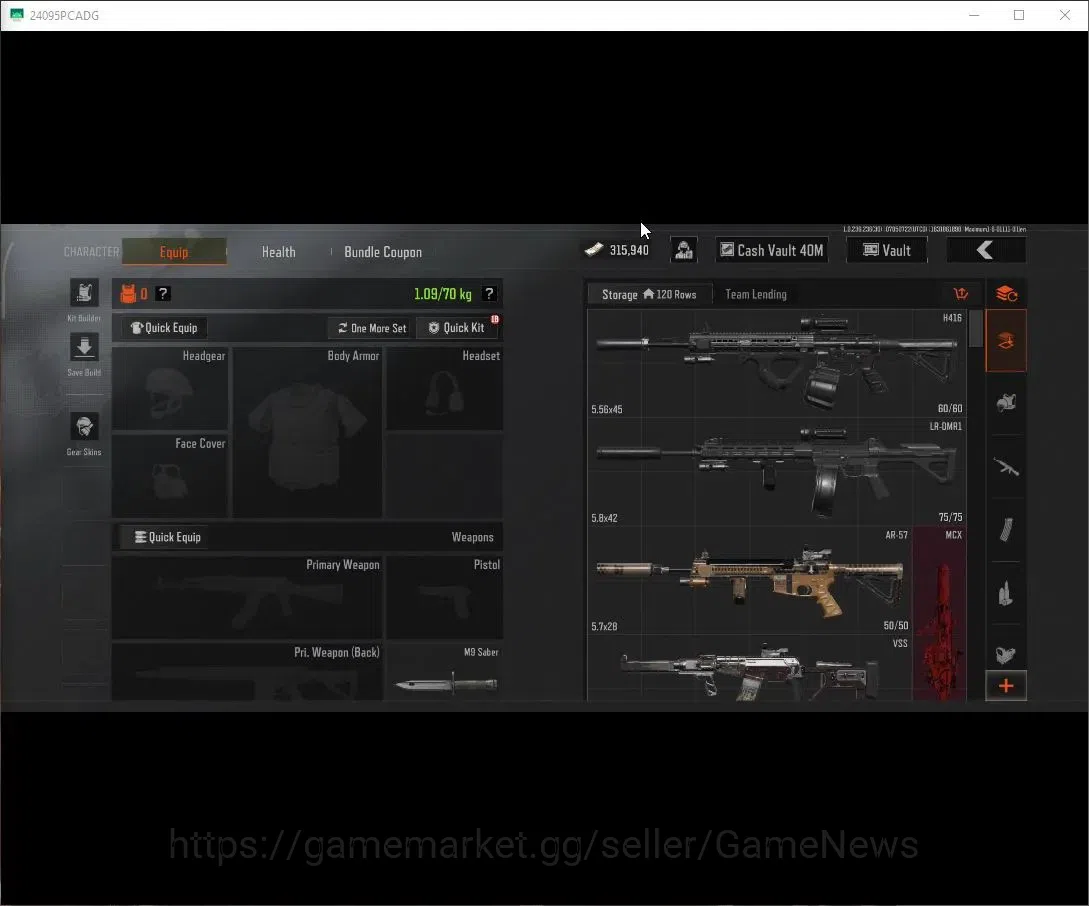Select the rifle category icon in sidebar
The image size is (1089, 906).
[x=1006, y=466]
